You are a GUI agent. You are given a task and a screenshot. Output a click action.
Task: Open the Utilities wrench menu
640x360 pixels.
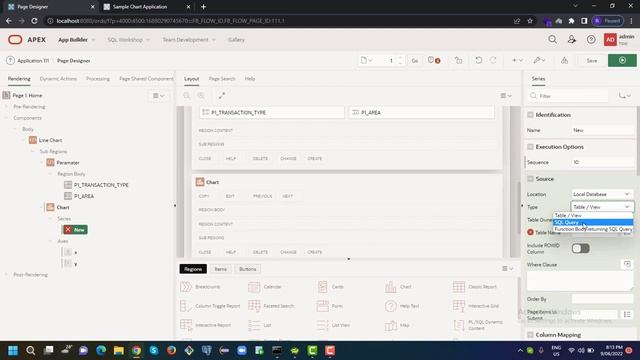tap(539, 60)
